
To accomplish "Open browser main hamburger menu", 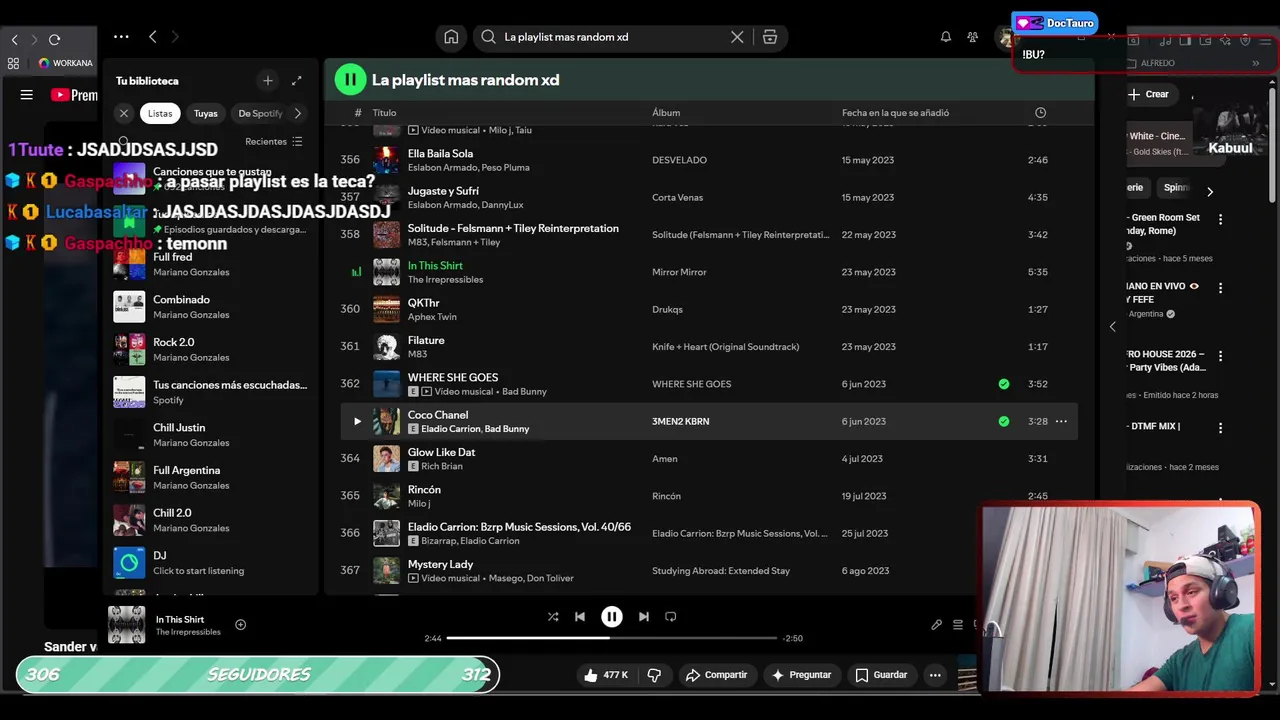I will pos(1266,40).
